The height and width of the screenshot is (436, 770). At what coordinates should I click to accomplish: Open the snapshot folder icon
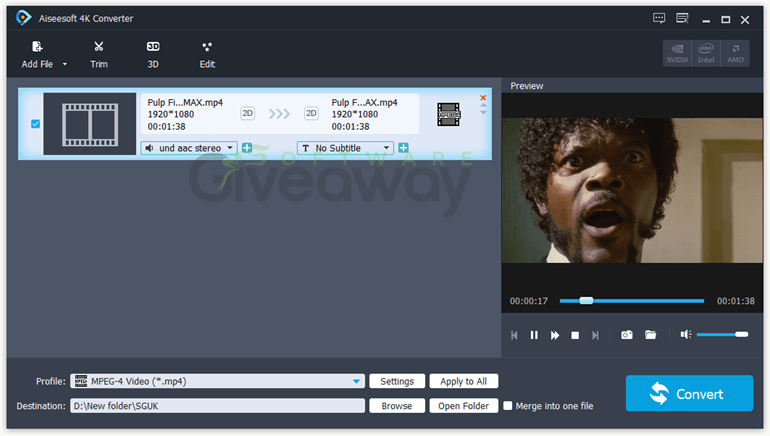click(651, 335)
